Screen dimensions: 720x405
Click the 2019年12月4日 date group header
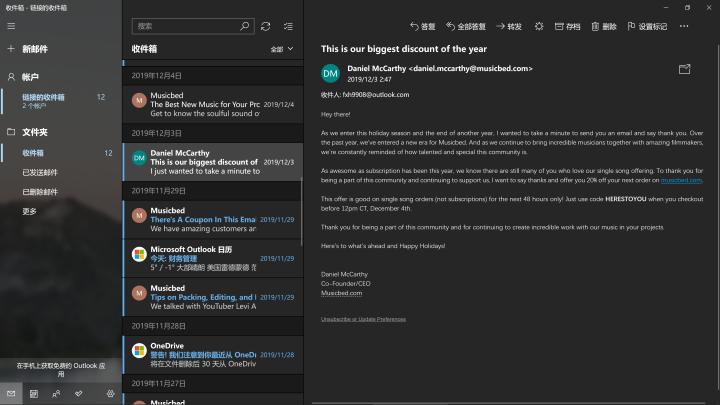point(213,76)
